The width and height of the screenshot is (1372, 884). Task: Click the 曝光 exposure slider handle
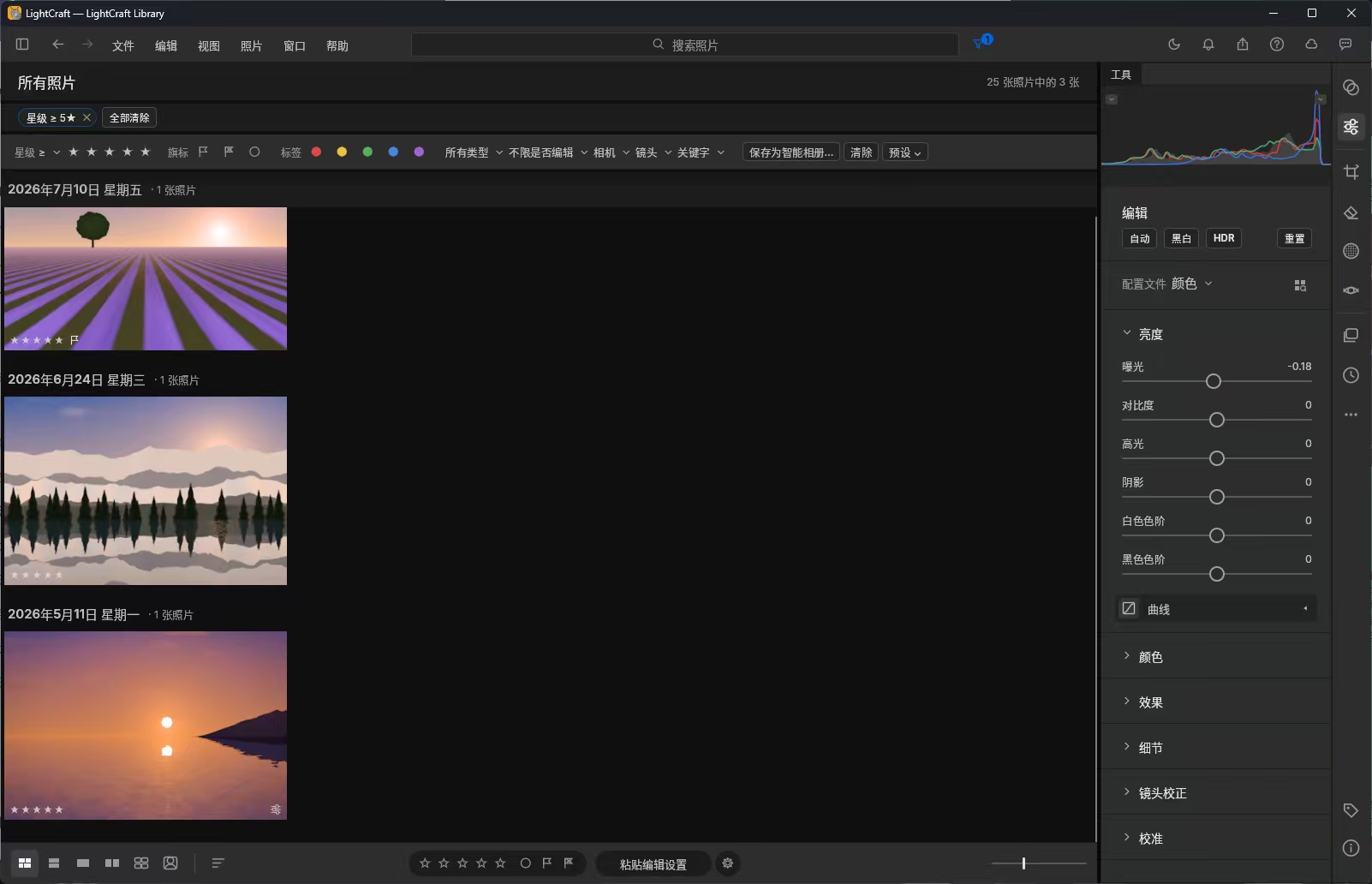coord(1214,381)
